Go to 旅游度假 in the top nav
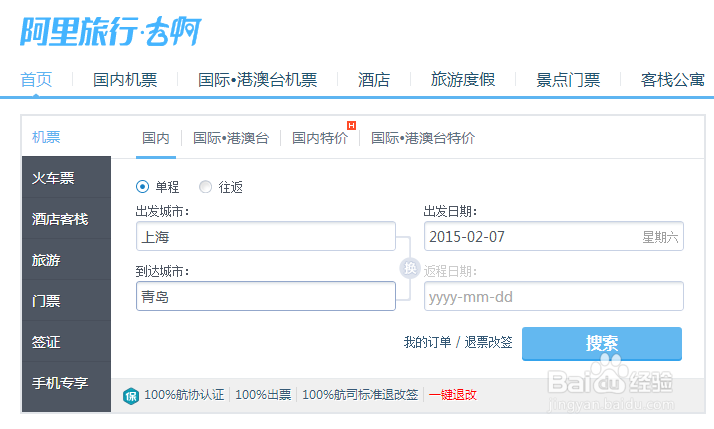The height and width of the screenshot is (429, 714). (463, 80)
